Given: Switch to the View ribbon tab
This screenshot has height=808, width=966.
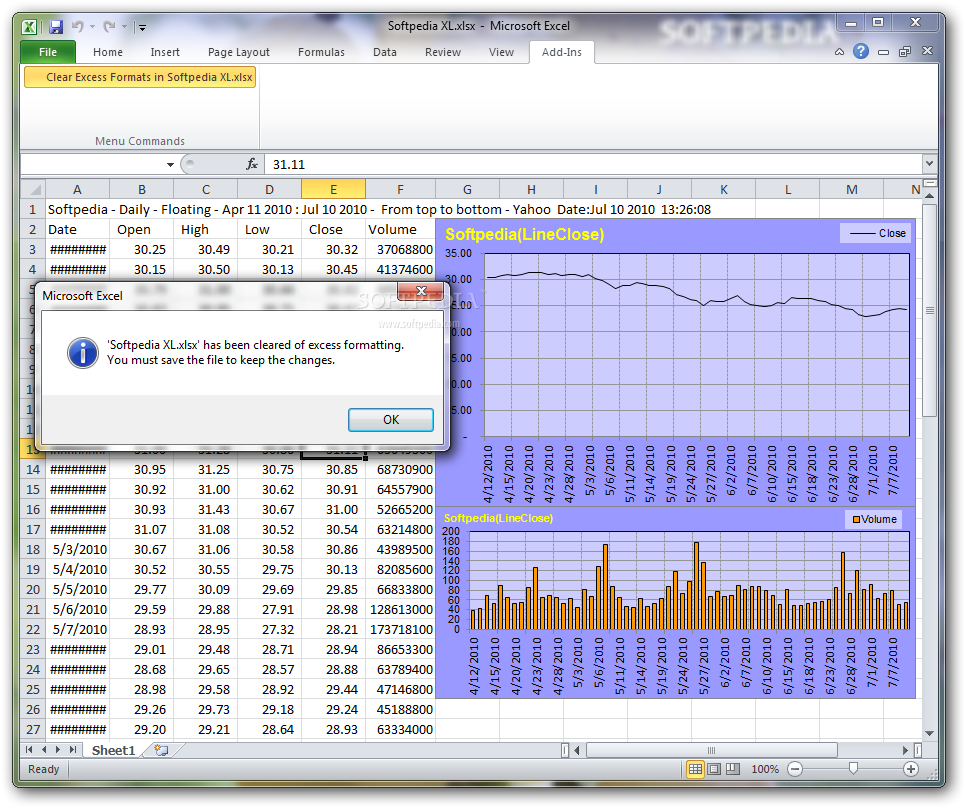Looking at the screenshot, I should pyautogui.click(x=501, y=52).
